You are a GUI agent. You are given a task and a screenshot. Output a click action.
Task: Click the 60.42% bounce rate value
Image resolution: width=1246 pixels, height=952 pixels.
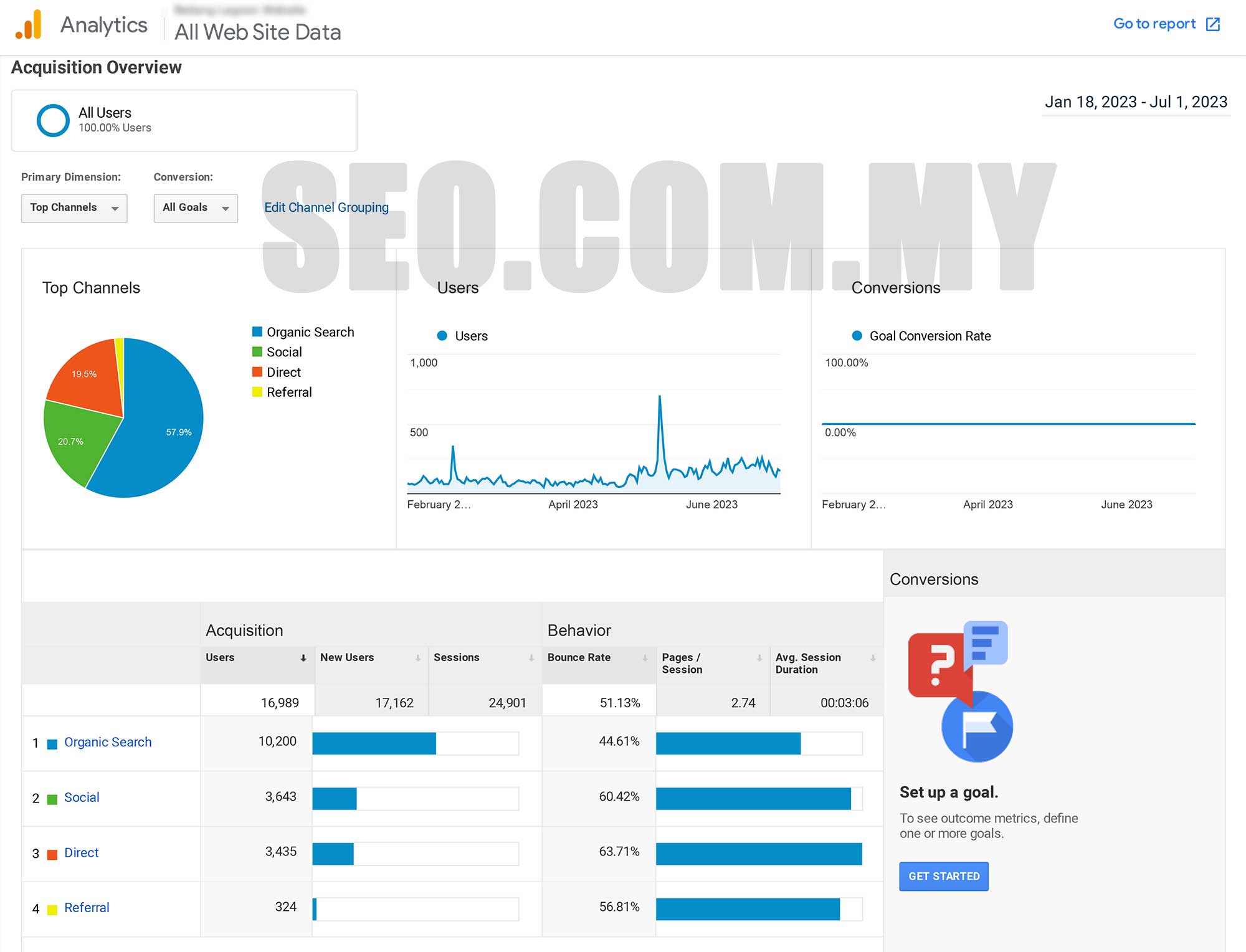(x=619, y=797)
